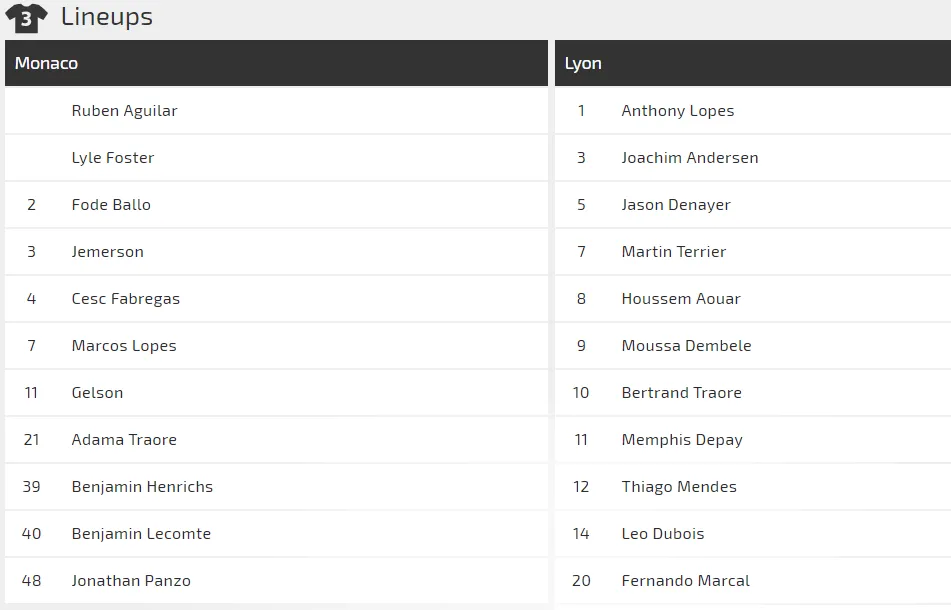Open Moussa Dembele player link
The height and width of the screenshot is (610, 951).
[x=686, y=346]
